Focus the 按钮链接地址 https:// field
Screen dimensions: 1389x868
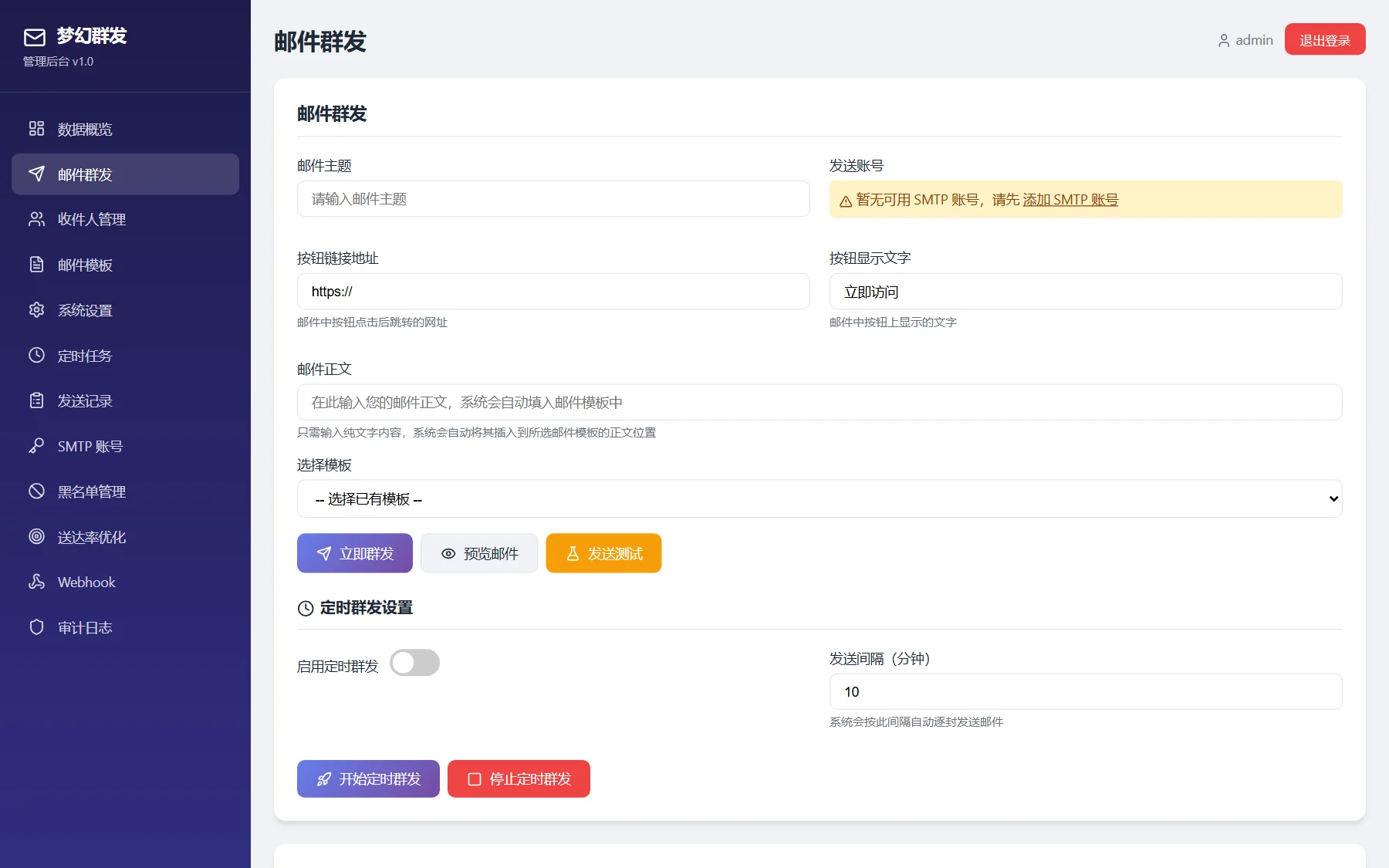tap(553, 292)
